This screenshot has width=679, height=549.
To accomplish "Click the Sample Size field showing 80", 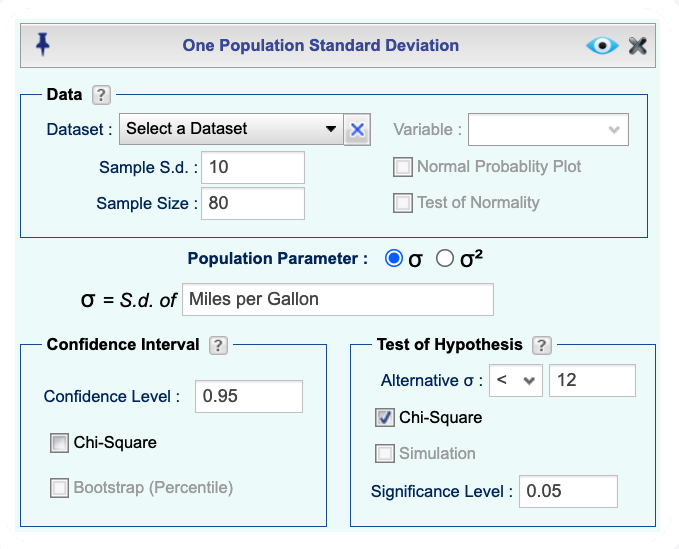I will (253, 203).
